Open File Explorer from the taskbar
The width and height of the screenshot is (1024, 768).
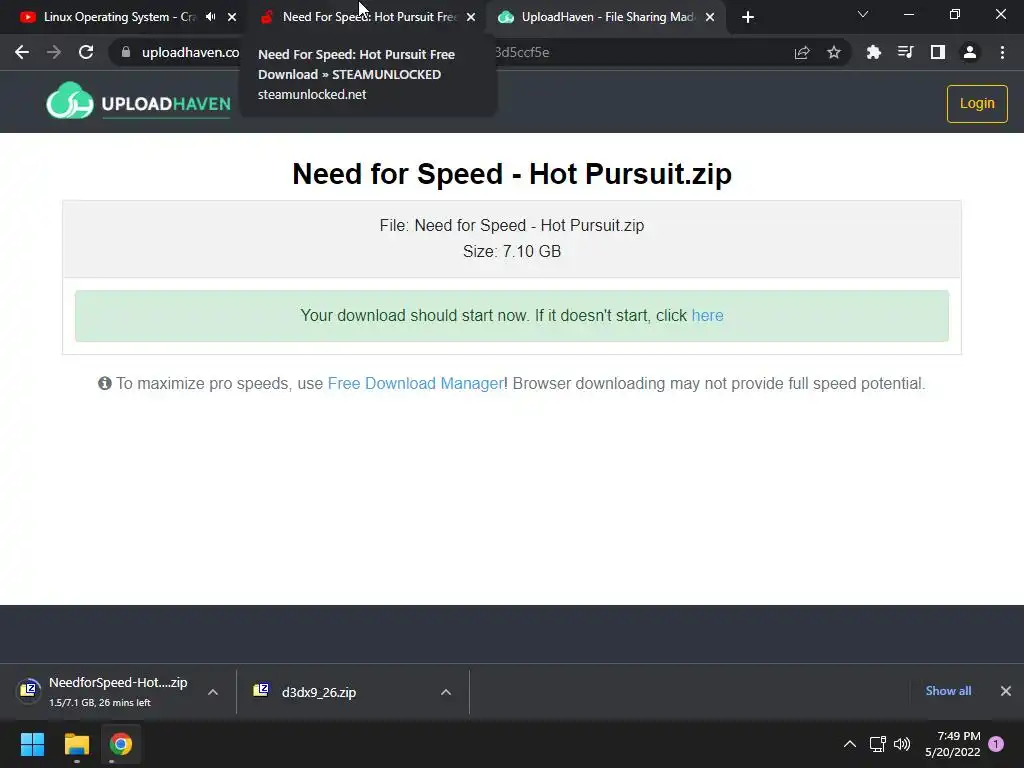76,744
